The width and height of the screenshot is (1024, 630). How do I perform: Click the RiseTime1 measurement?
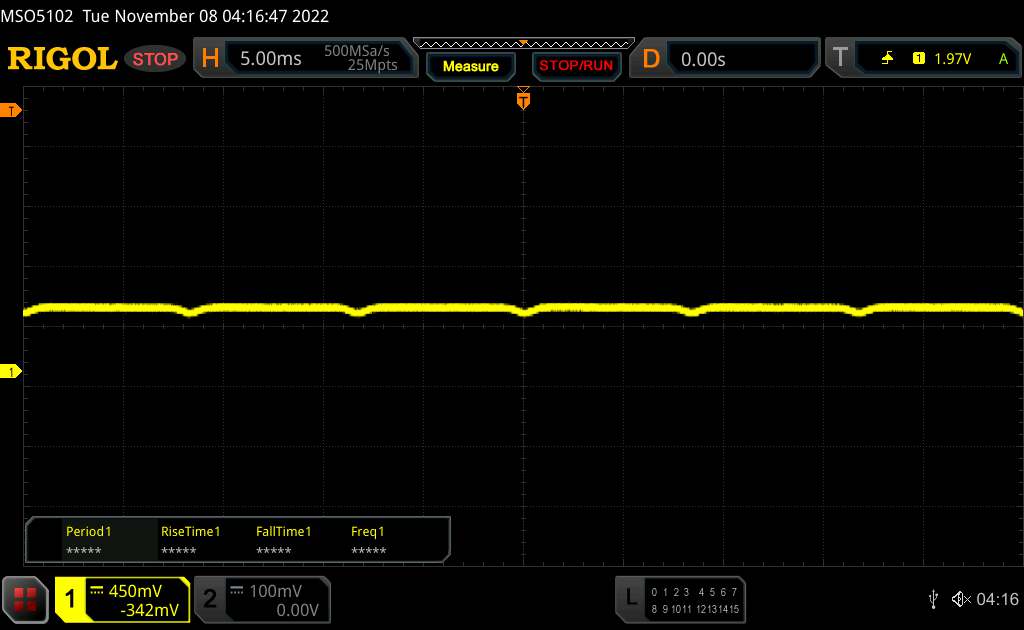(190, 541)
